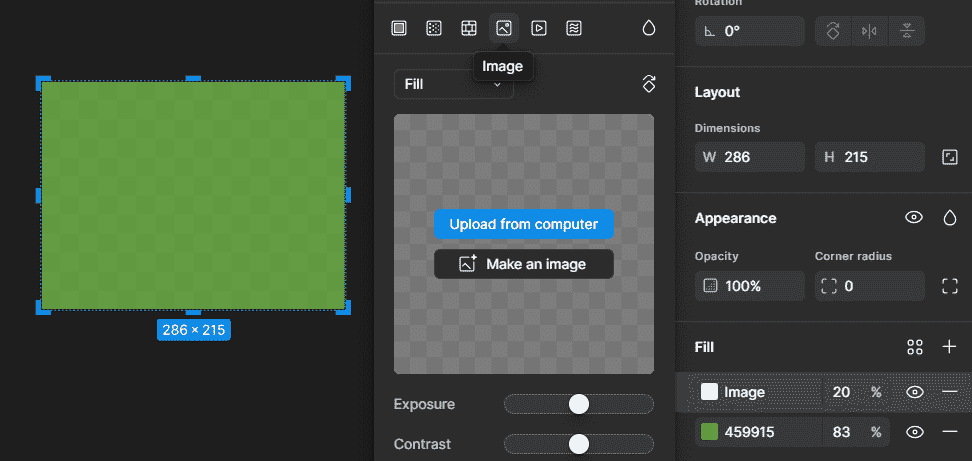The width and height of the screenshot is (972, 461).
Task: Adjust the Contrast slider handle
Action: pyautogui.click(x=578, y=444)
